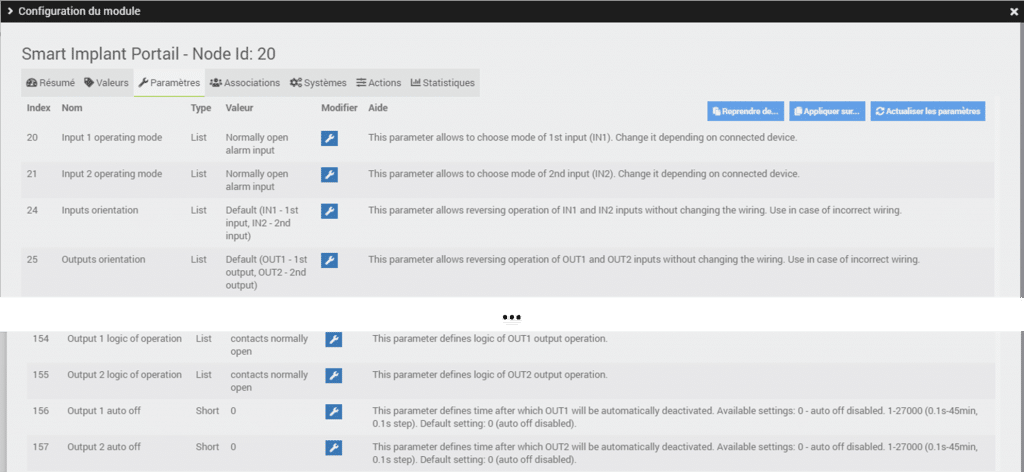The height and width of the screenshot is (472, 1024).
Task: Edit the Outputs orientation parameter
Action: [x=329, y=260]
